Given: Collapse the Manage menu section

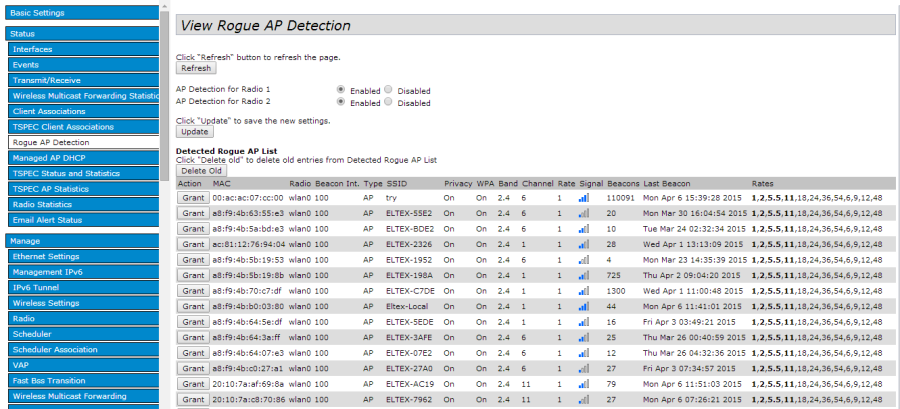Looking at the screenshot, I should click(80, 241).
